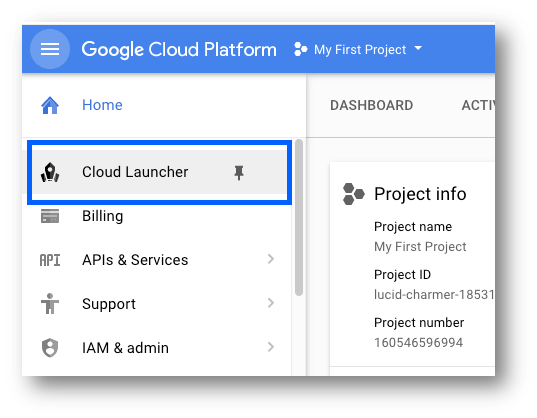Toggle the pin next to Cloud Launcher
537x418 pixels.
239,173
